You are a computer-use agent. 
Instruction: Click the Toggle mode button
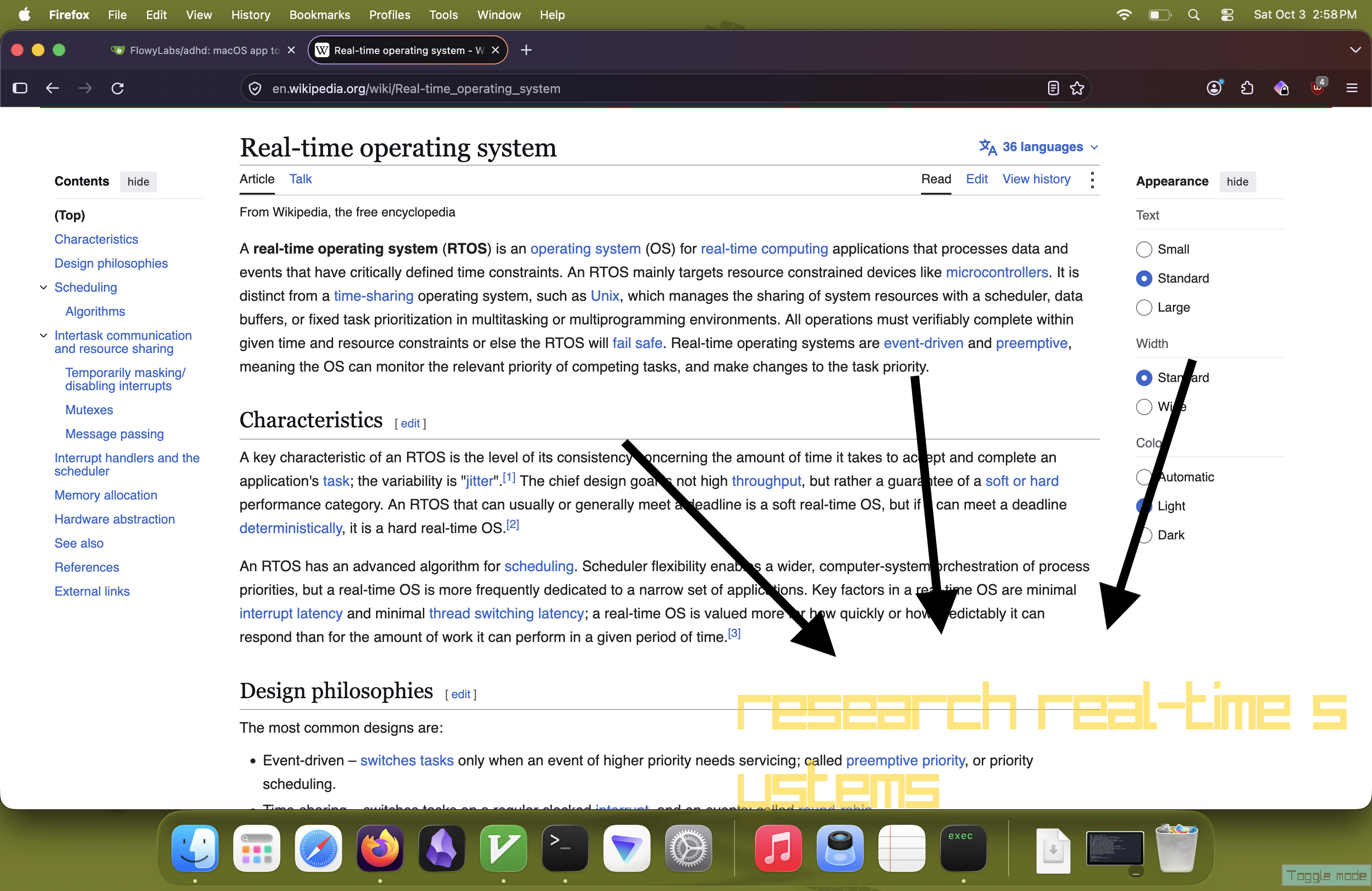1326,876
